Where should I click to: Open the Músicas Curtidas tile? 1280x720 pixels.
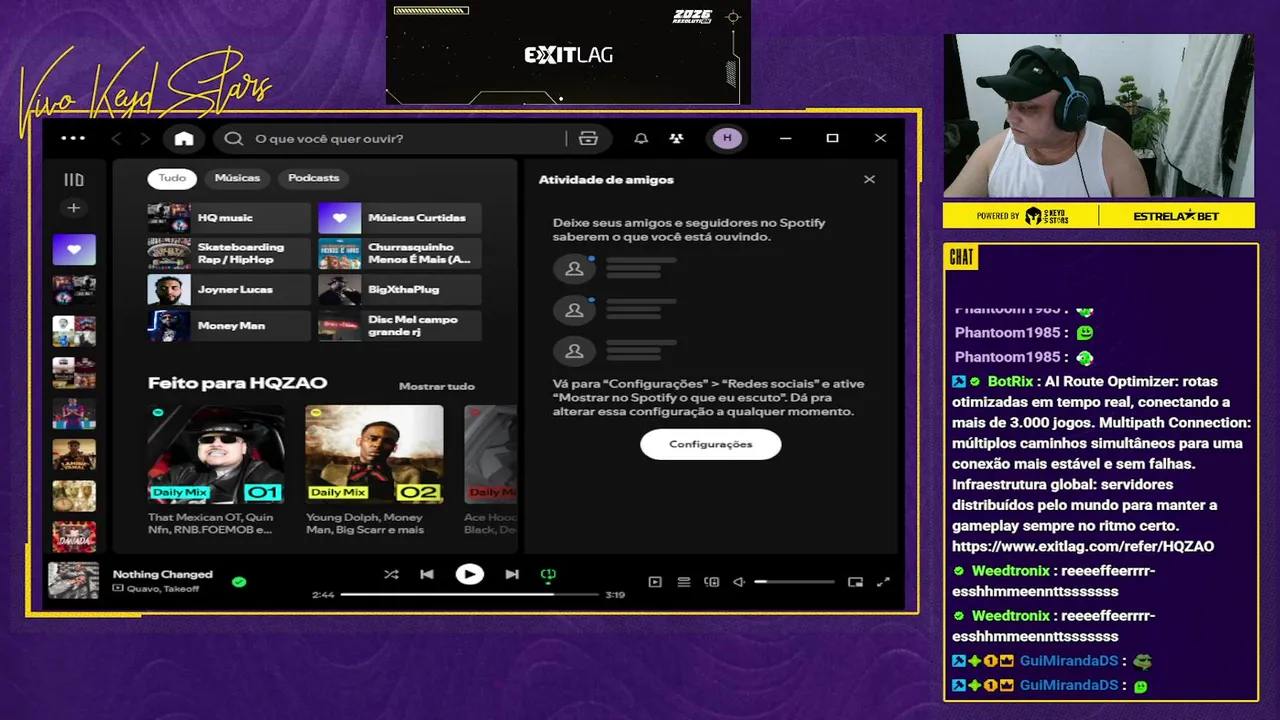pos(400,218)
